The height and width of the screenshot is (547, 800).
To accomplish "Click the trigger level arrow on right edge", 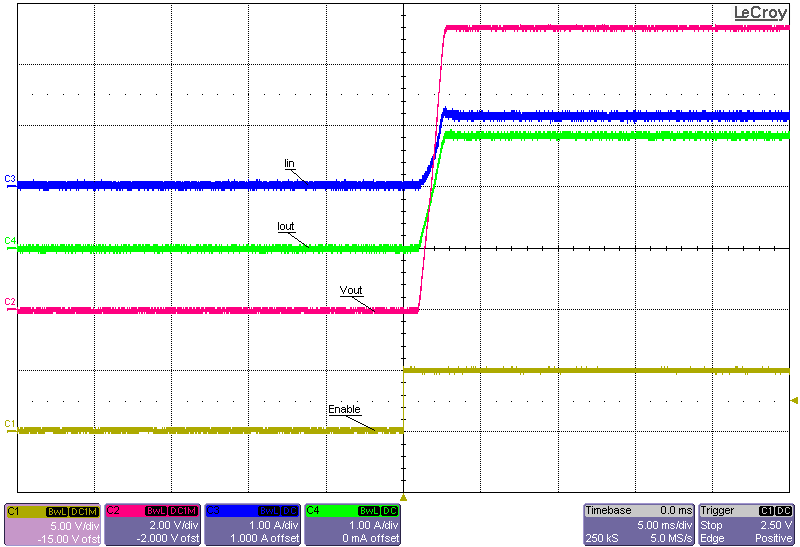I will (795, 400).
